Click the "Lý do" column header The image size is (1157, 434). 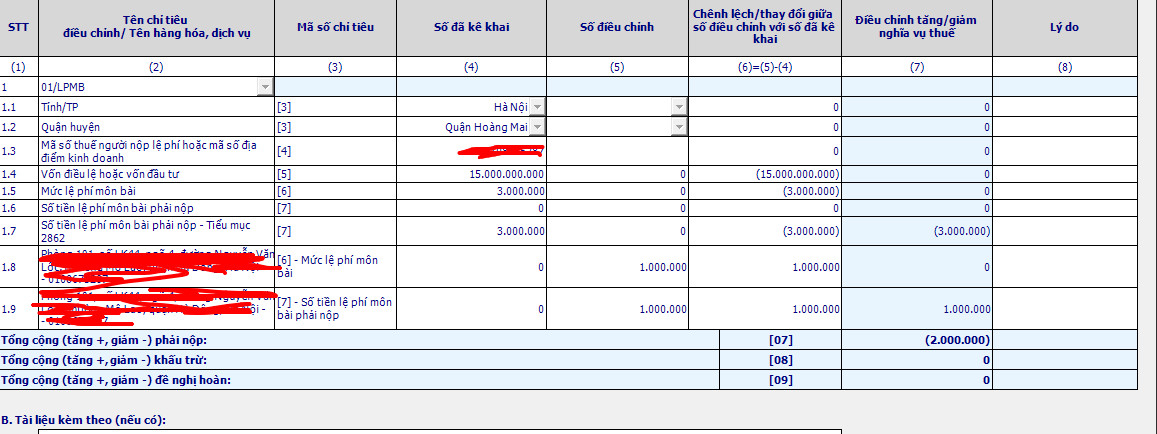coord(1064,27)
